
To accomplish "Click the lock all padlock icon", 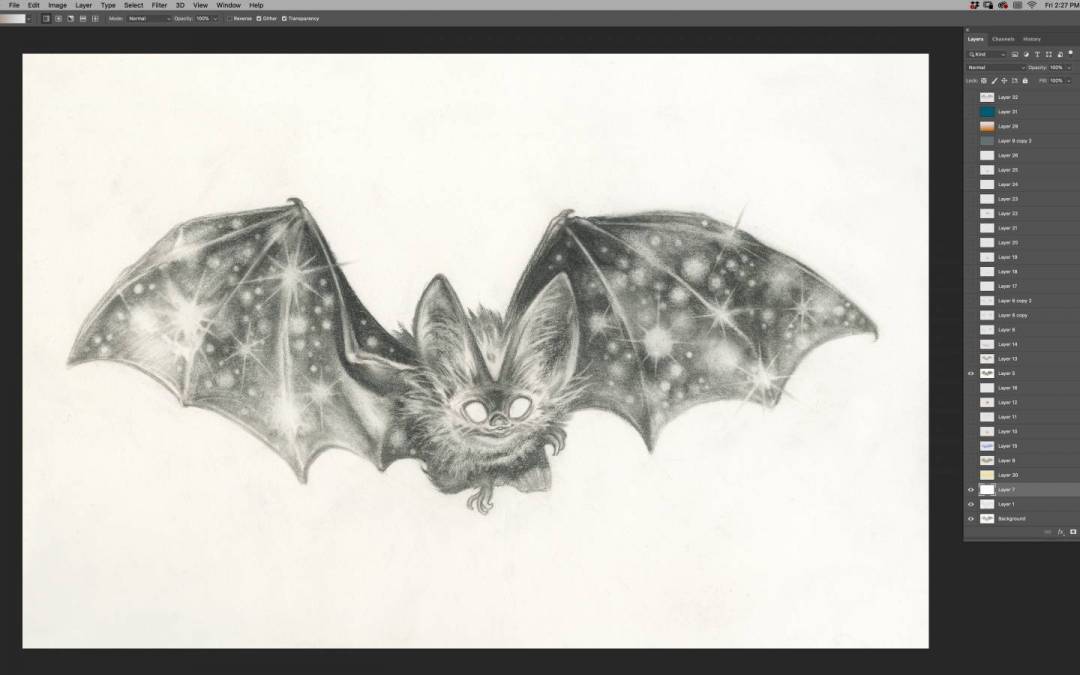I will (x=1024, y=80).
